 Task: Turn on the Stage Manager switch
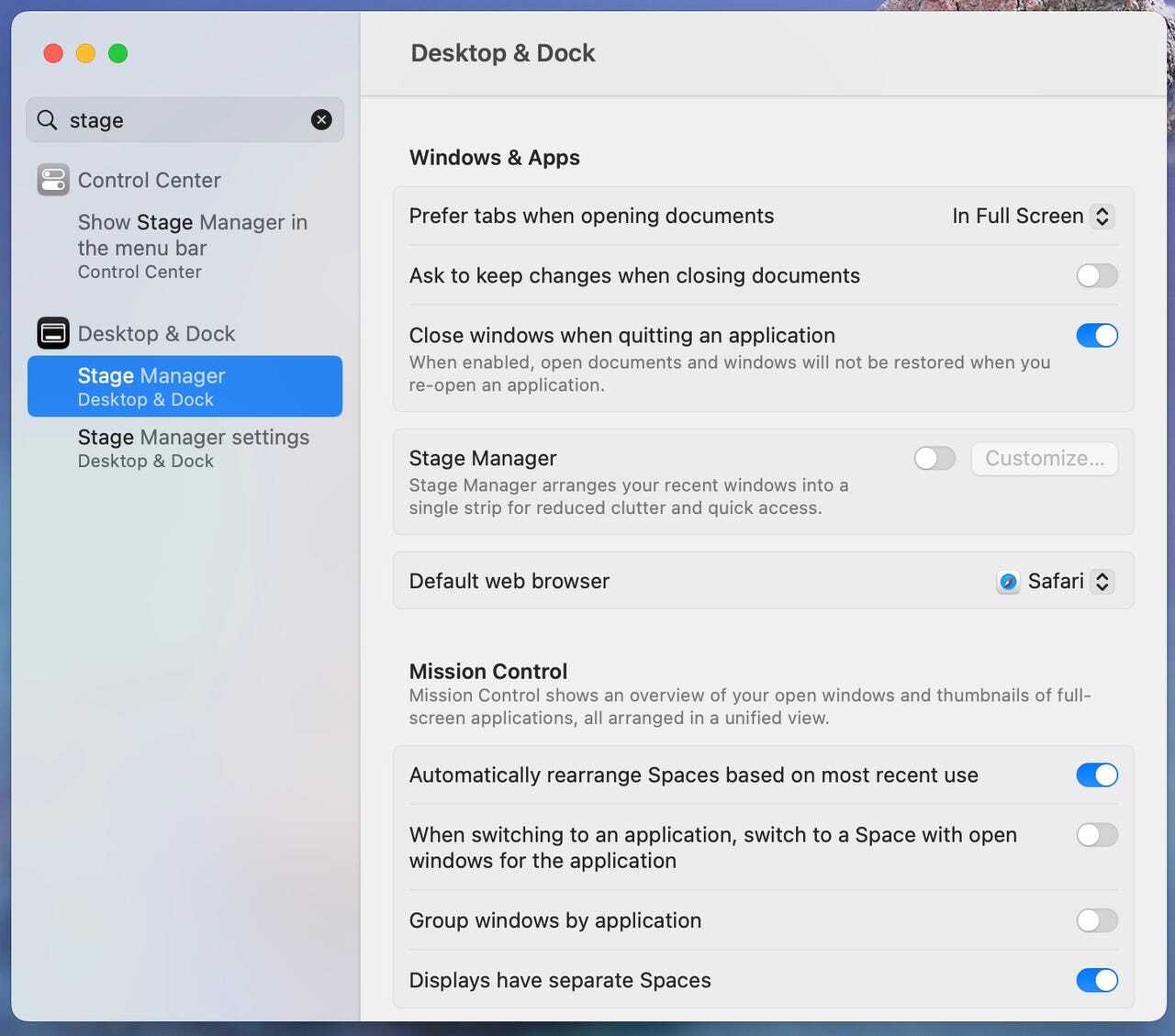(x=934, y=458)
